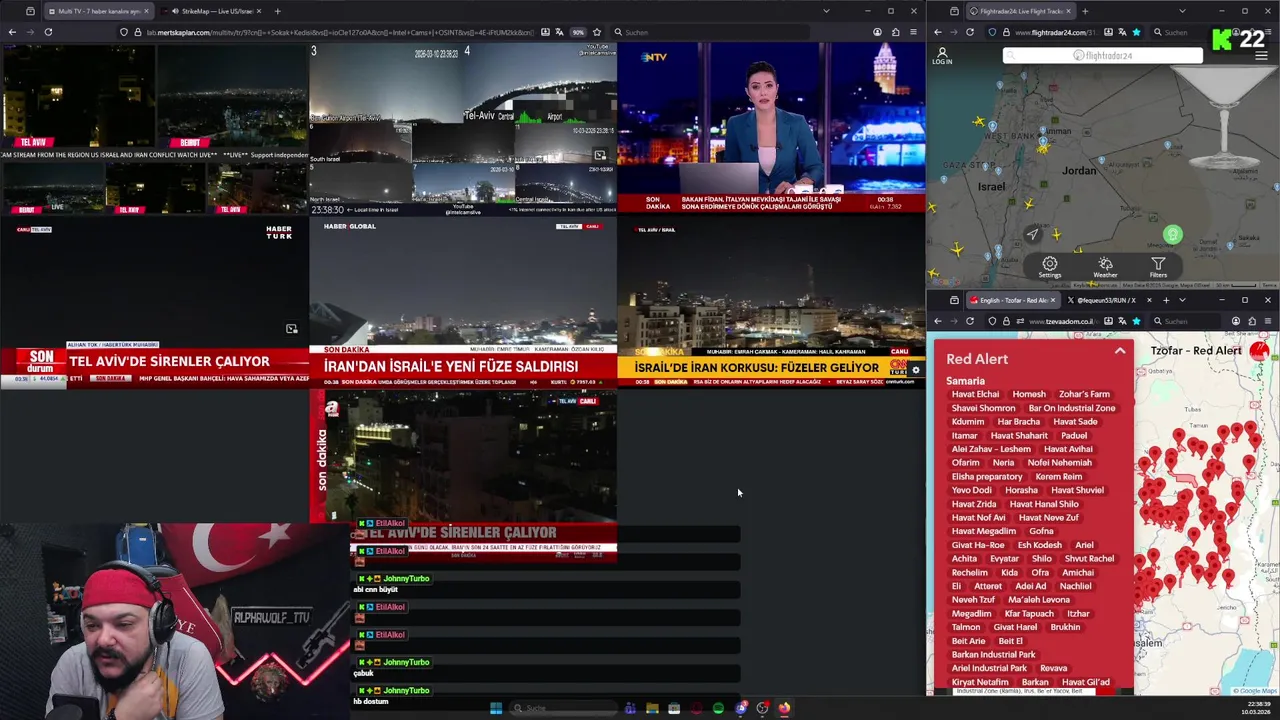The width and height of the screenshot is (1280, 720).
Task: Select the Multi TV haber kanalları tab
Action: pyautogui.click(x=97, y=11)
